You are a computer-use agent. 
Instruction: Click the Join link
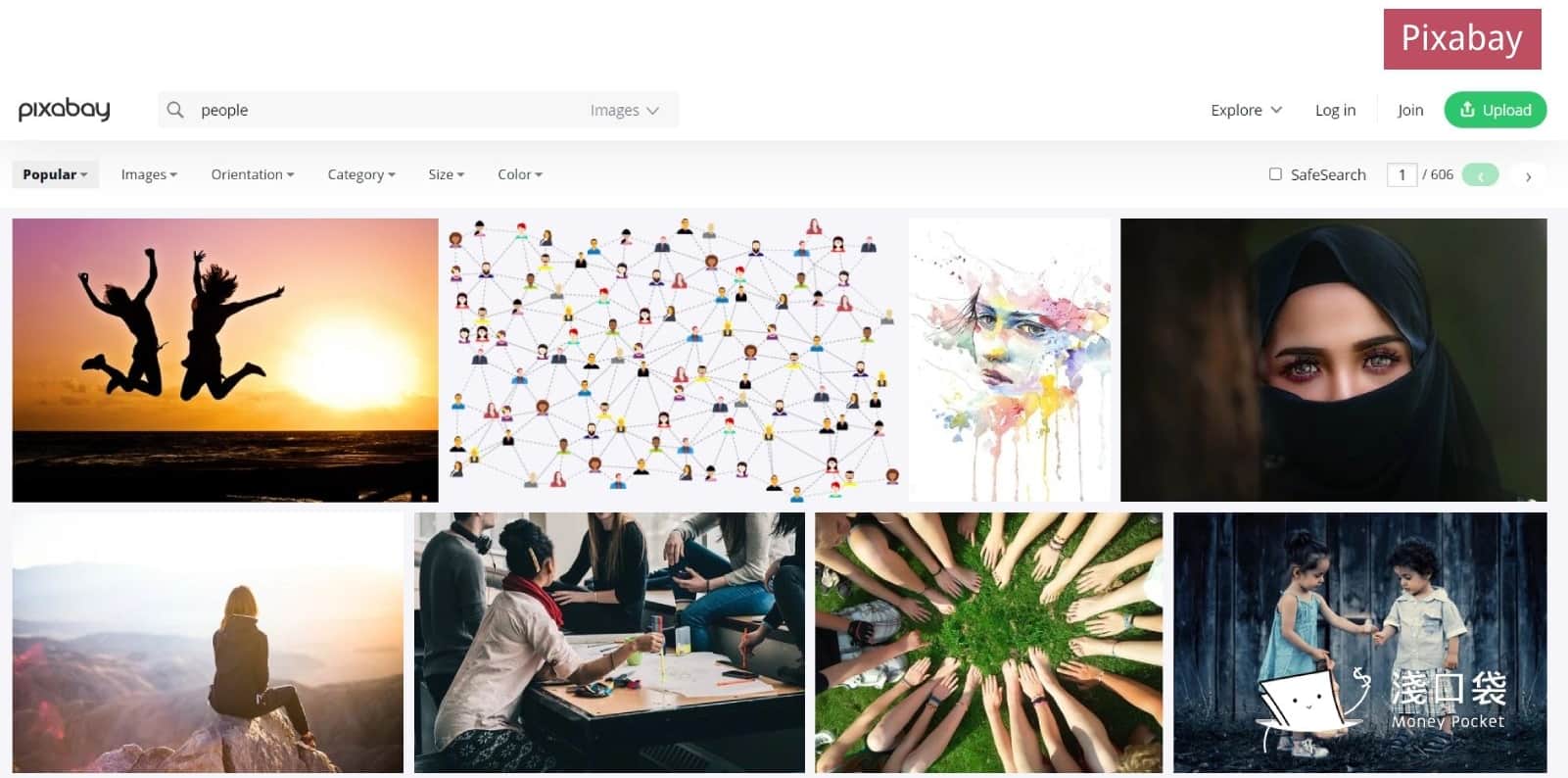(x=1410, y=110)
